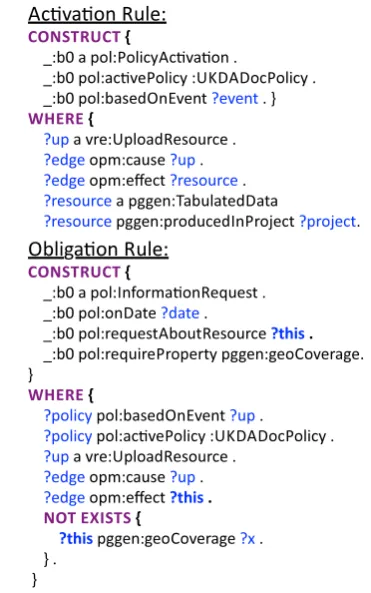Click the first WHERE keyword

[56, 119]
